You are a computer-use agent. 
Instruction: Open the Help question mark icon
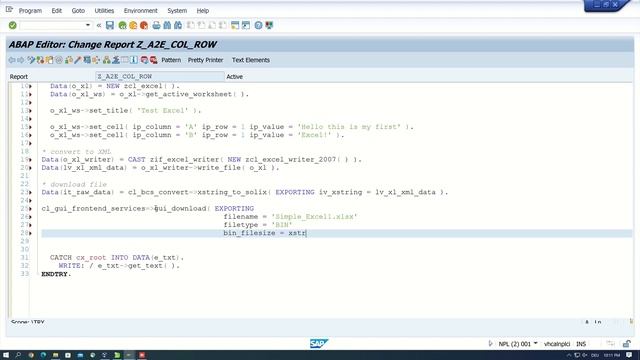click(258, 25)
